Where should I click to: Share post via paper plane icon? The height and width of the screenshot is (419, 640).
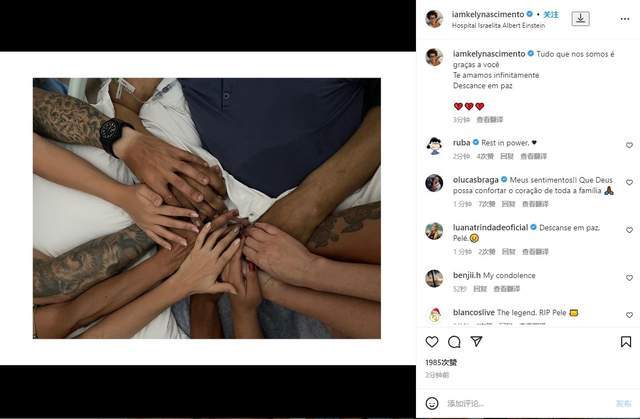pos(476,341)
